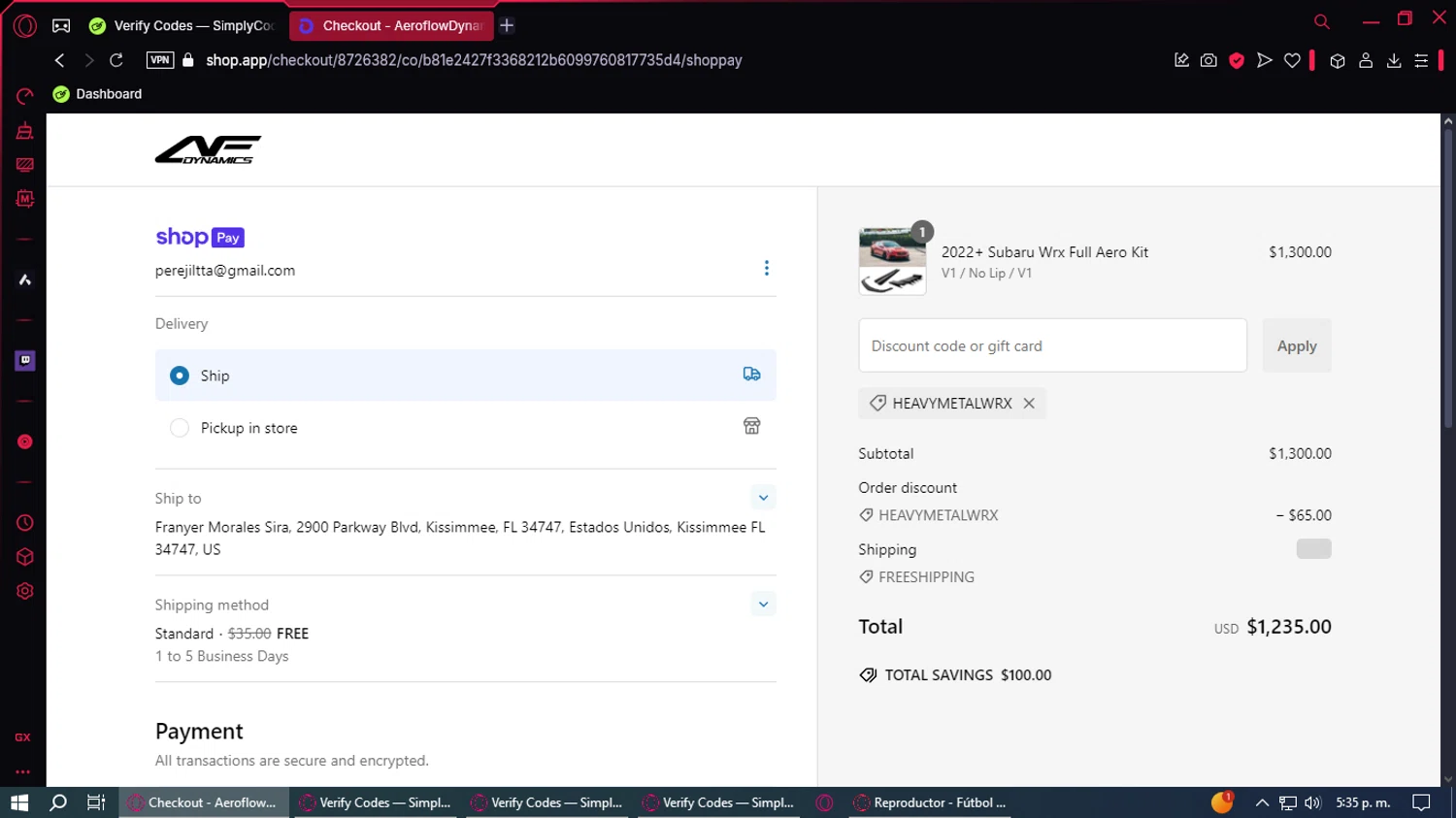The image size is (1456, 818).
Task: Select Pickup in store radio option
Action: click(180, 428)
